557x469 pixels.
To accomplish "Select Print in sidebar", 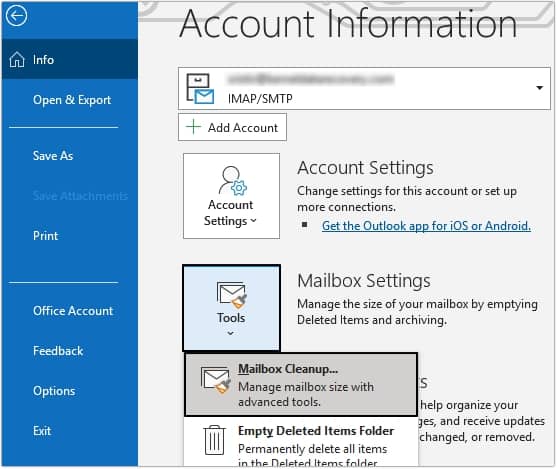I will [x=45, y=236].
